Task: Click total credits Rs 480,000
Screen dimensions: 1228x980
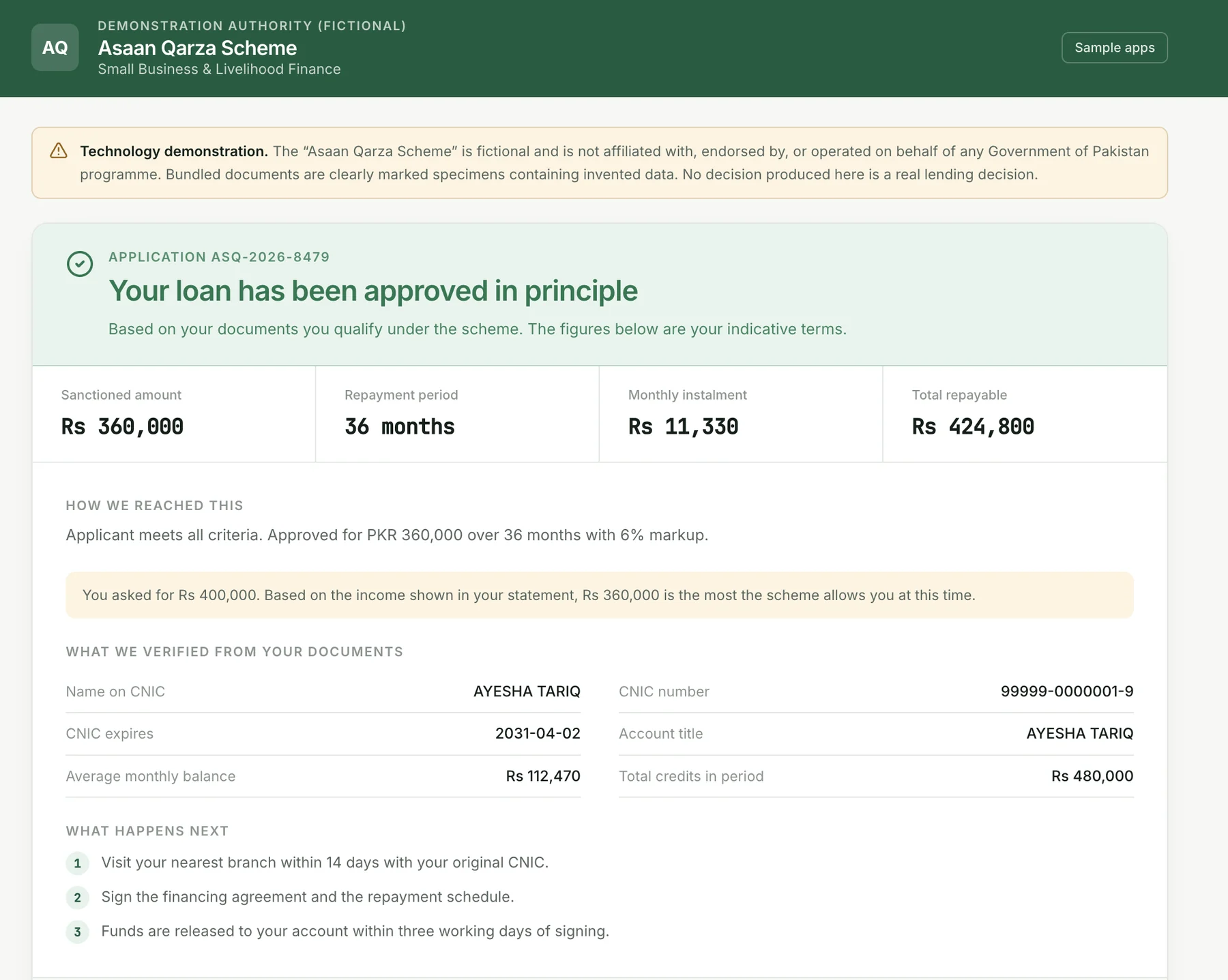Action: pos(1092,776)
